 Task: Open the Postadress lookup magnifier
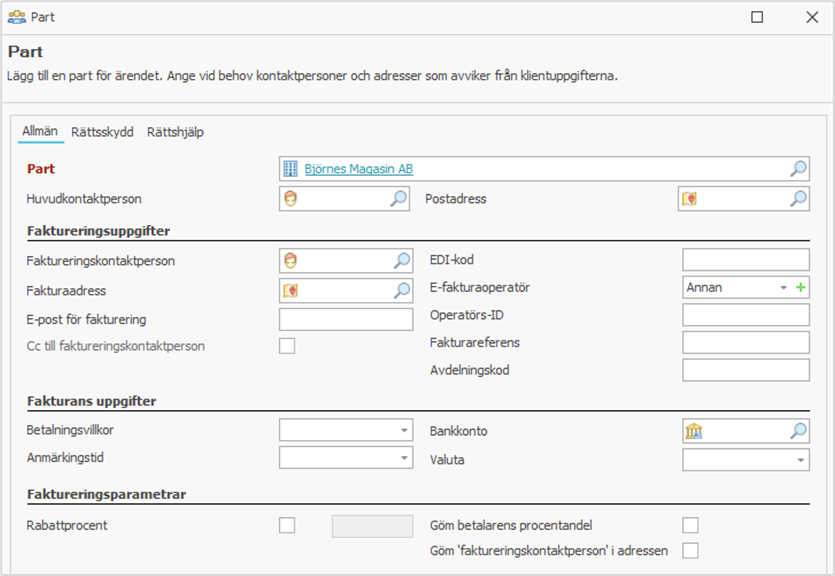tap(798, 199)
